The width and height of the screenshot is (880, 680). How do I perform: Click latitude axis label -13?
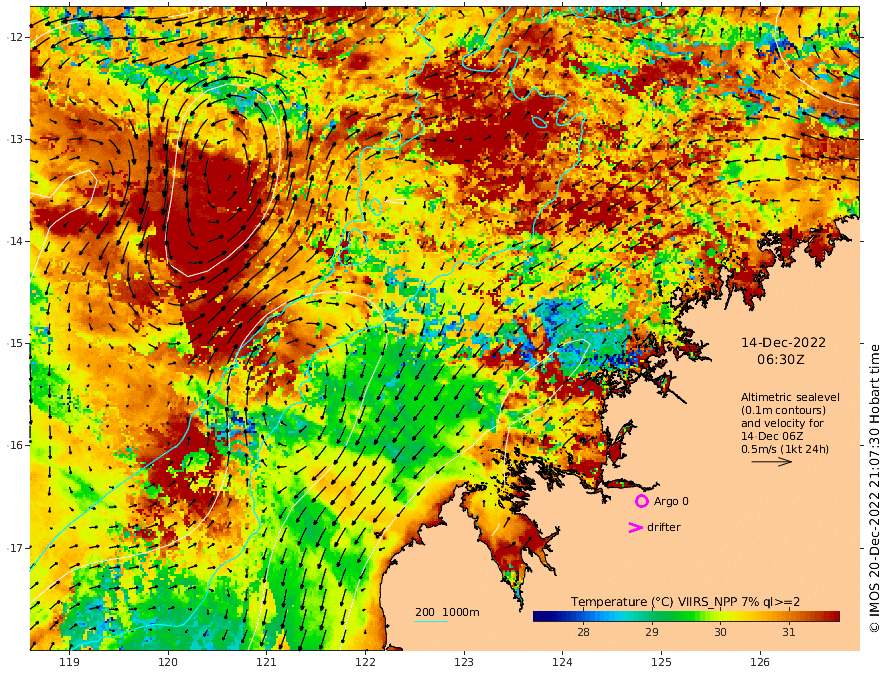click(14, 139)
